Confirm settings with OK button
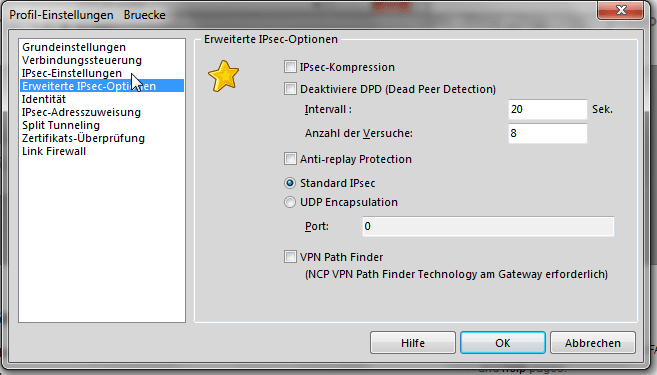Viewport: 657px width, 375px height. point(503,343)
